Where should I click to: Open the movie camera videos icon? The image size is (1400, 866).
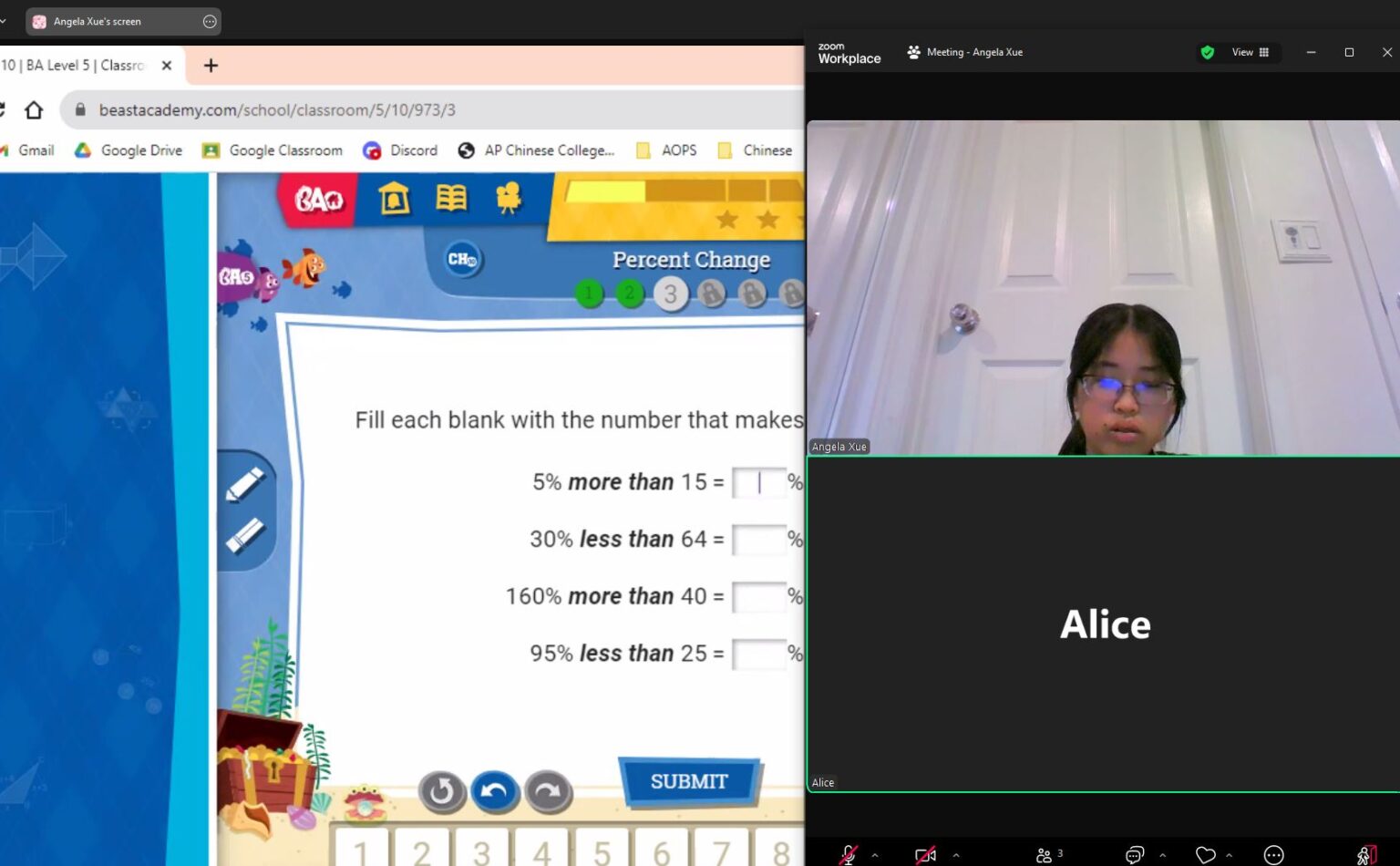coord(509,197)
